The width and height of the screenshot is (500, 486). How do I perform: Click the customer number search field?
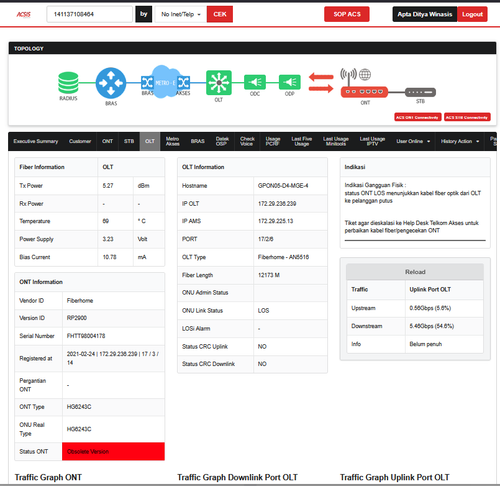coord(89,14)
